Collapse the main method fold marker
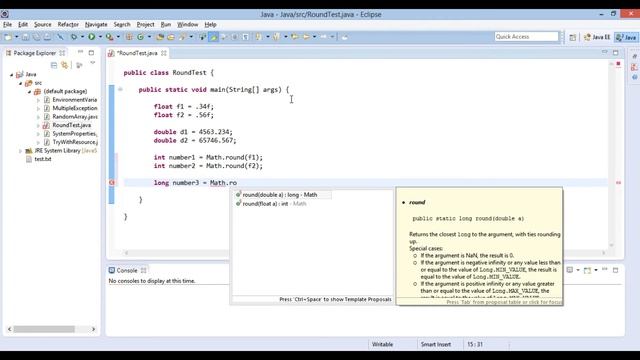Screen dimensions: 640x360 (x=120, y=89)
